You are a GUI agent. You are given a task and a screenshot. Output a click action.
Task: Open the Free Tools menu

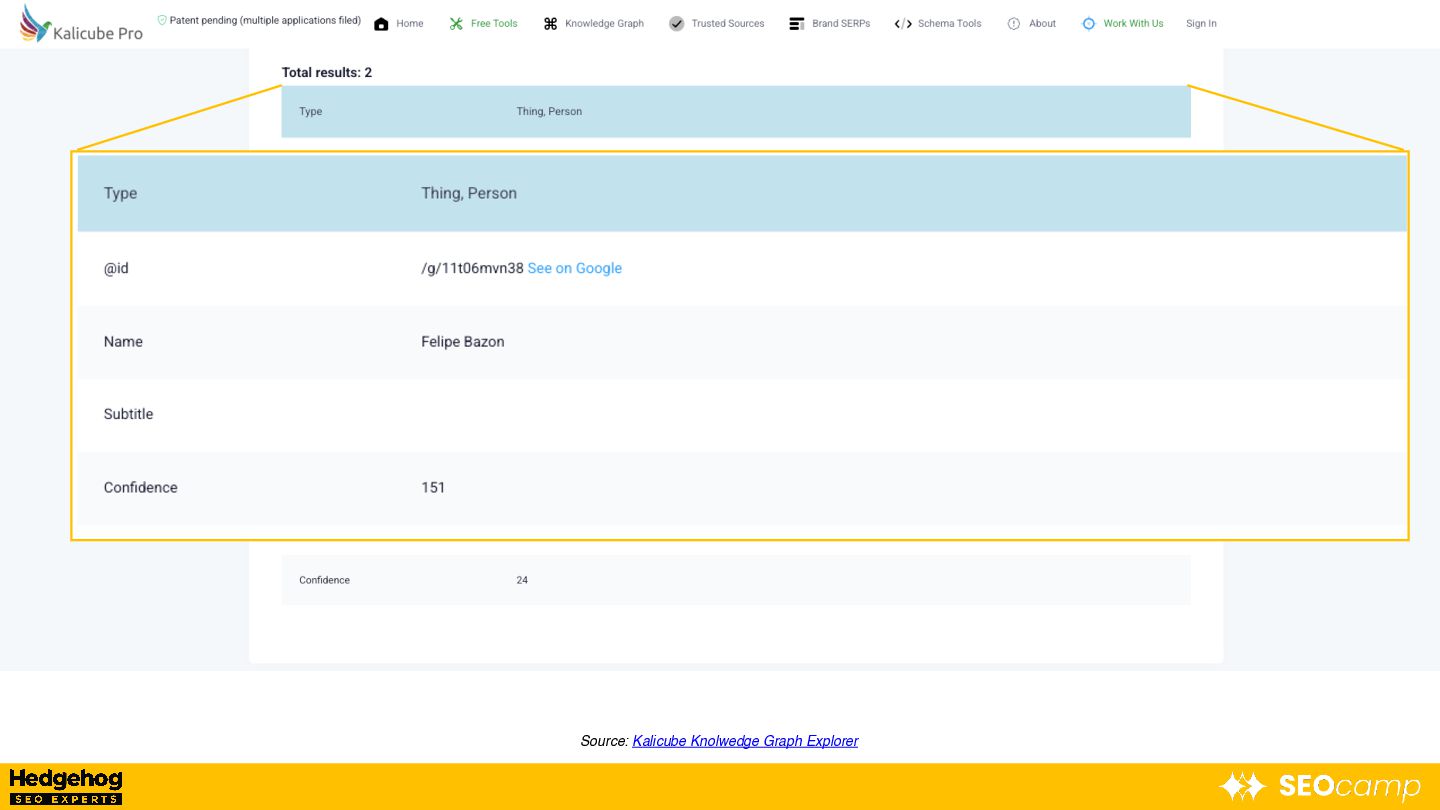(x=494, y=24)
